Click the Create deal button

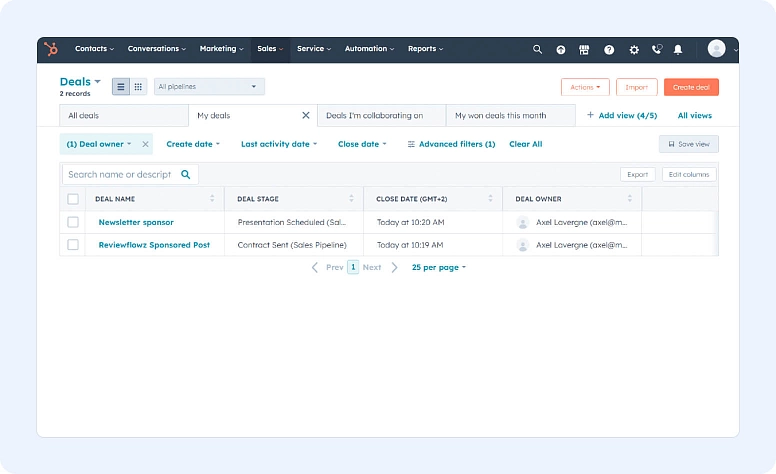click(x=691, y=87)
